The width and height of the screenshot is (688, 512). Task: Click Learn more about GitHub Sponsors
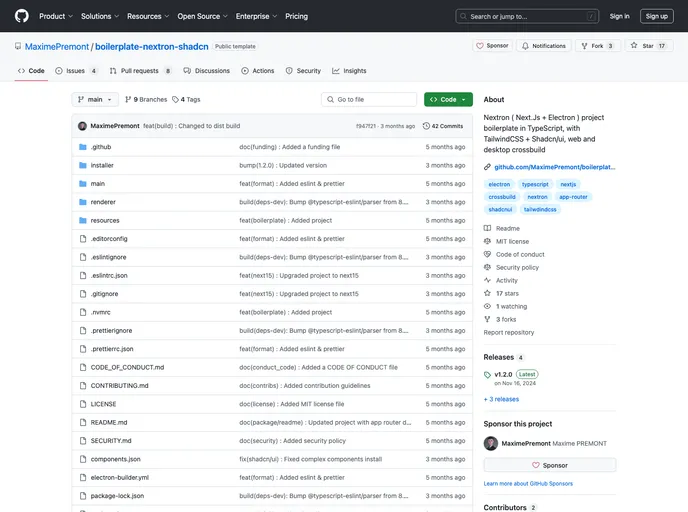tap(528, 483)
